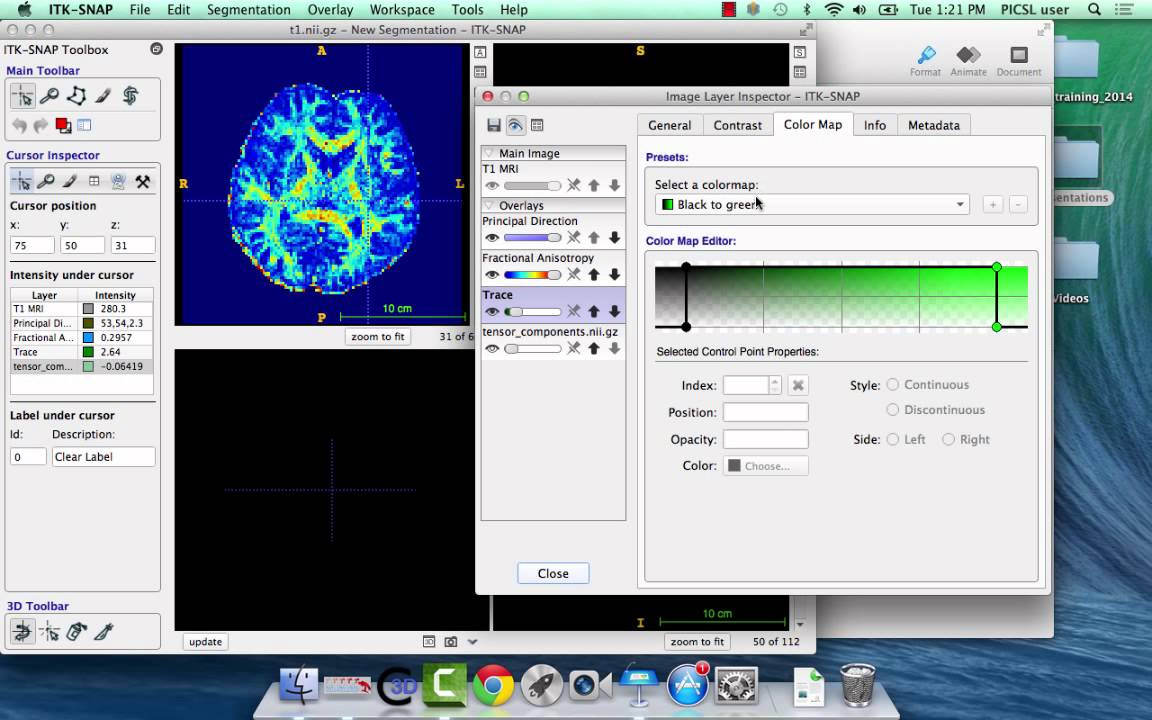Viewport: 1152px width, 720px height.
Task: Open Spotlight search in menu bar
Action: tap(1094, 10)
